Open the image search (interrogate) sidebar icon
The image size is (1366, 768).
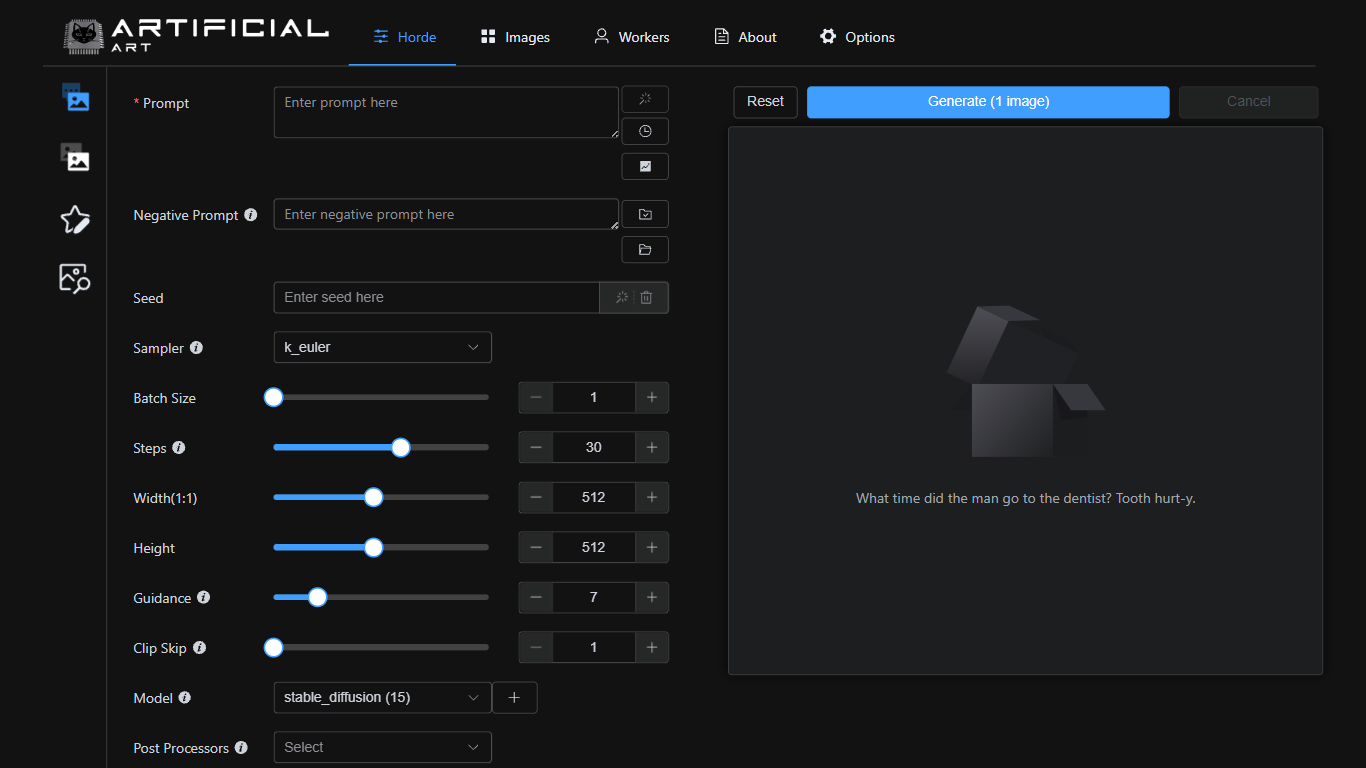pos(75,278)
